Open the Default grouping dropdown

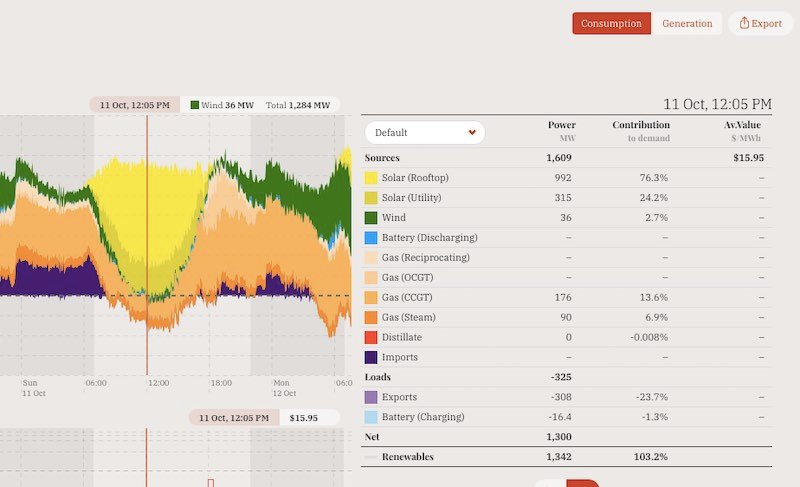tap(424, 132)
